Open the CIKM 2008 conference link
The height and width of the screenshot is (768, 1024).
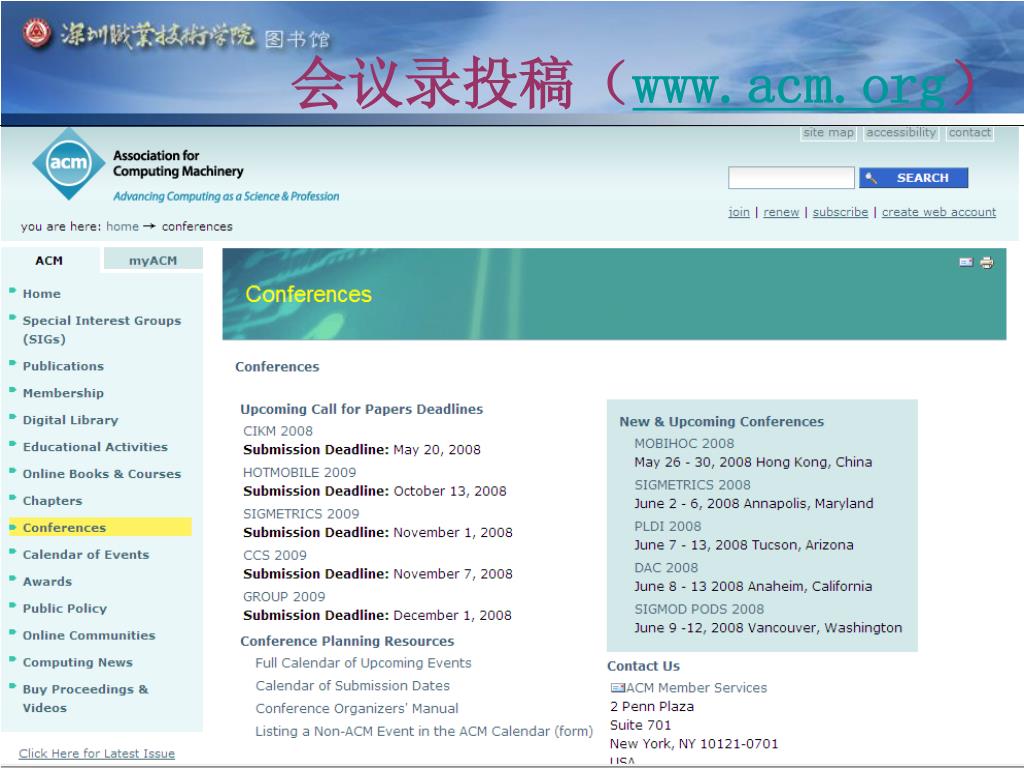pyautogui.click(x=278, y=431)
